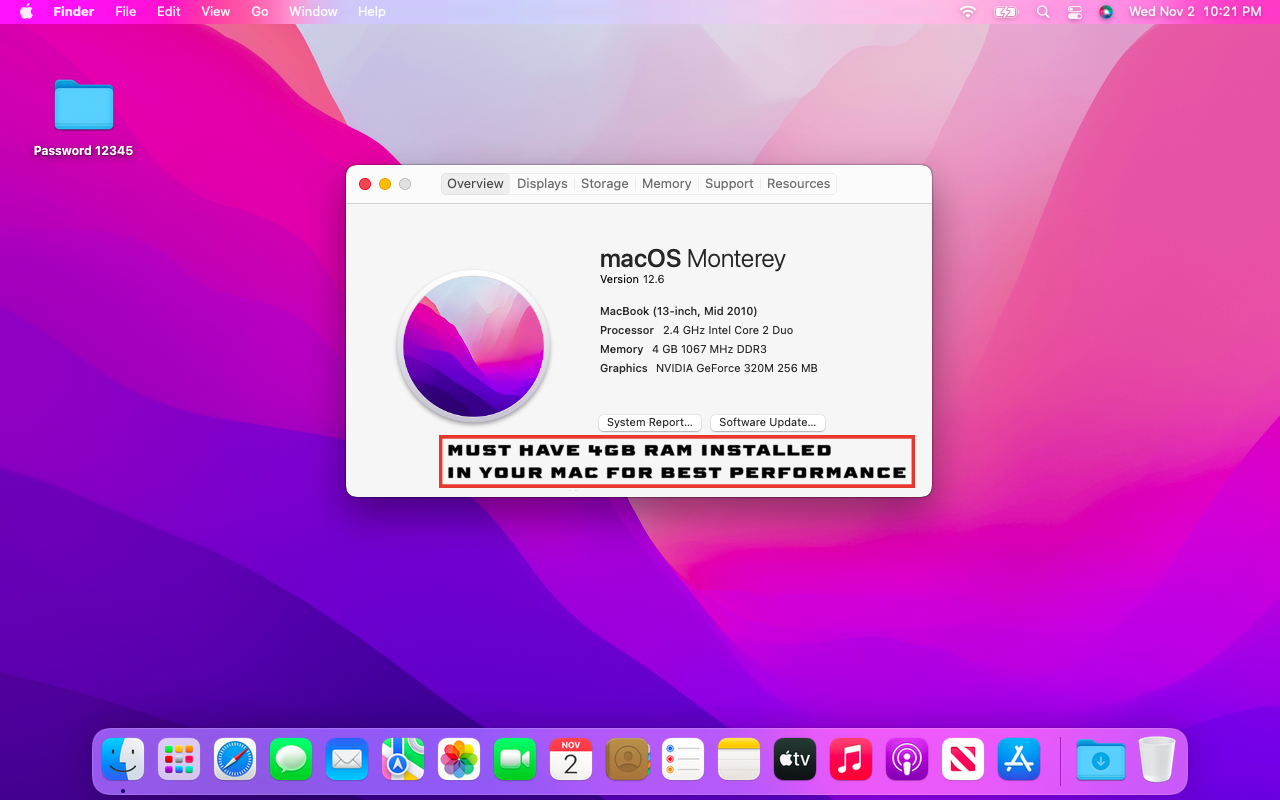
Task: Close the About This Mac window
Action: pos(365,184)
